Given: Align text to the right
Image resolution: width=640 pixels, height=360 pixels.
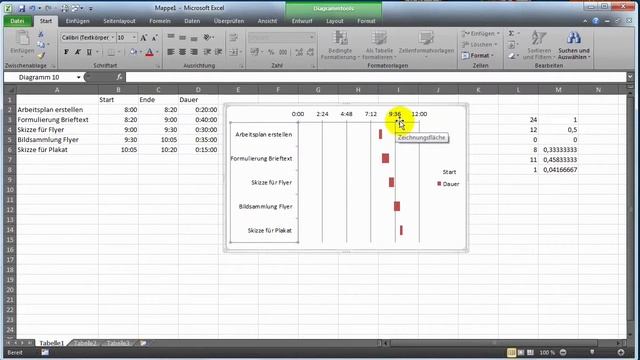Looking at the screenshot, I should 194,52.
